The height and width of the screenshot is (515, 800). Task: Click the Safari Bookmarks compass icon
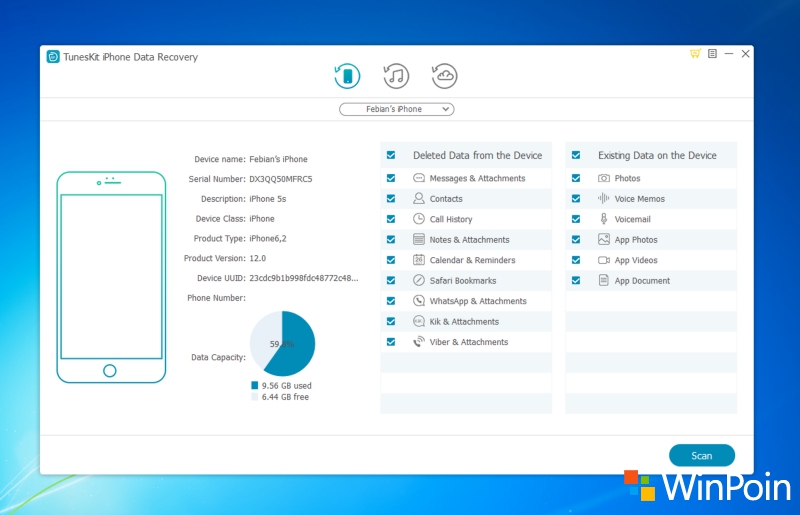419,280
